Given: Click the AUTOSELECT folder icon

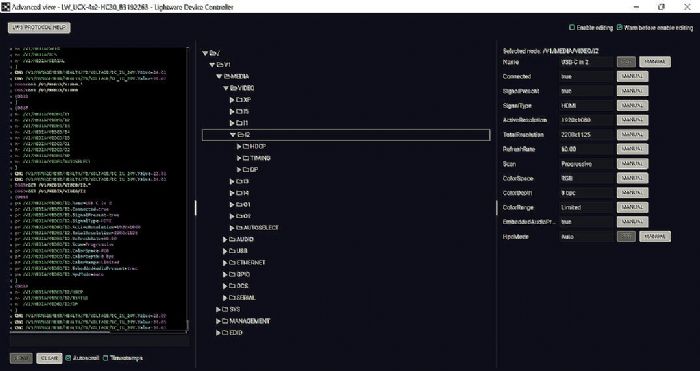Looking at the screenshot, I should pyautogui.click(x=239, y=228).
